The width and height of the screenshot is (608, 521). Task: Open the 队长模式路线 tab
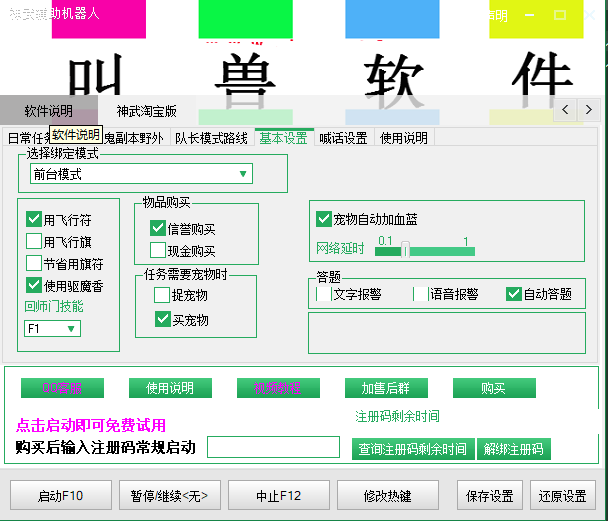point(211,138)
